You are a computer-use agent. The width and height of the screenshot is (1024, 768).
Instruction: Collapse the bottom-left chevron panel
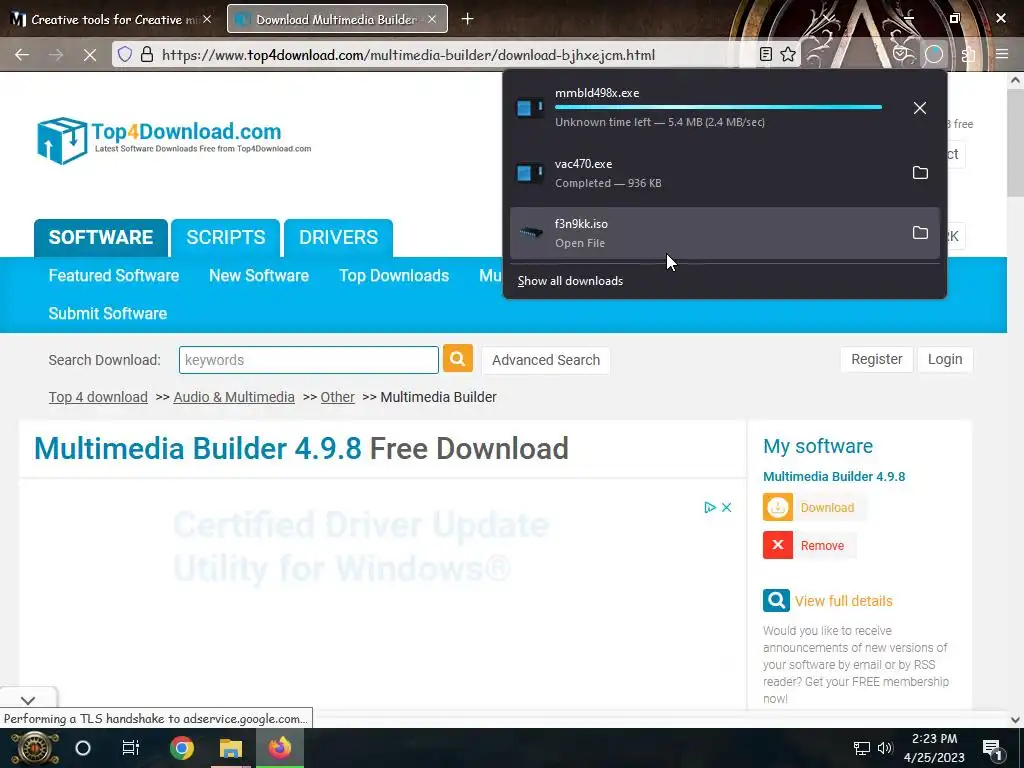28,700
